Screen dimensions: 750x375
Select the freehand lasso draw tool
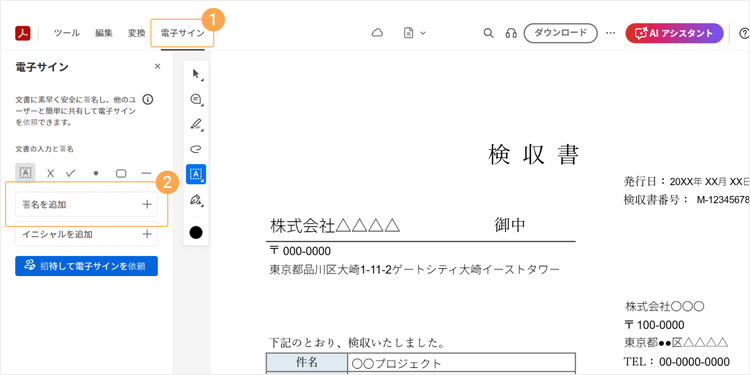point(196,149)
